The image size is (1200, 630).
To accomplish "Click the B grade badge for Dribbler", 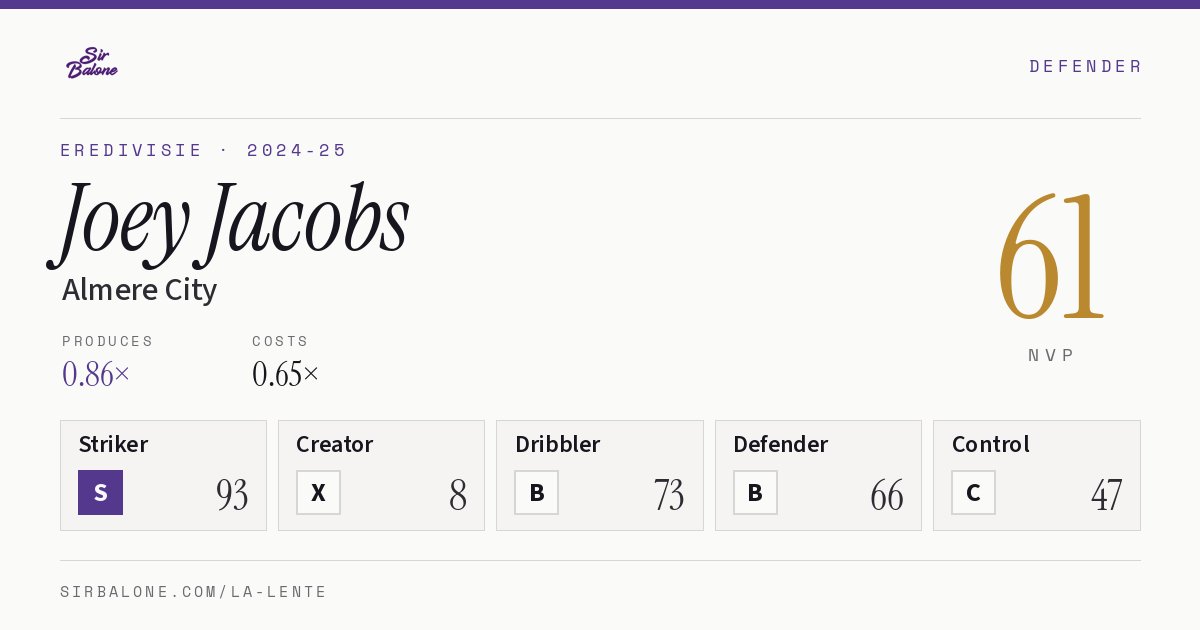I will point(536,492).
